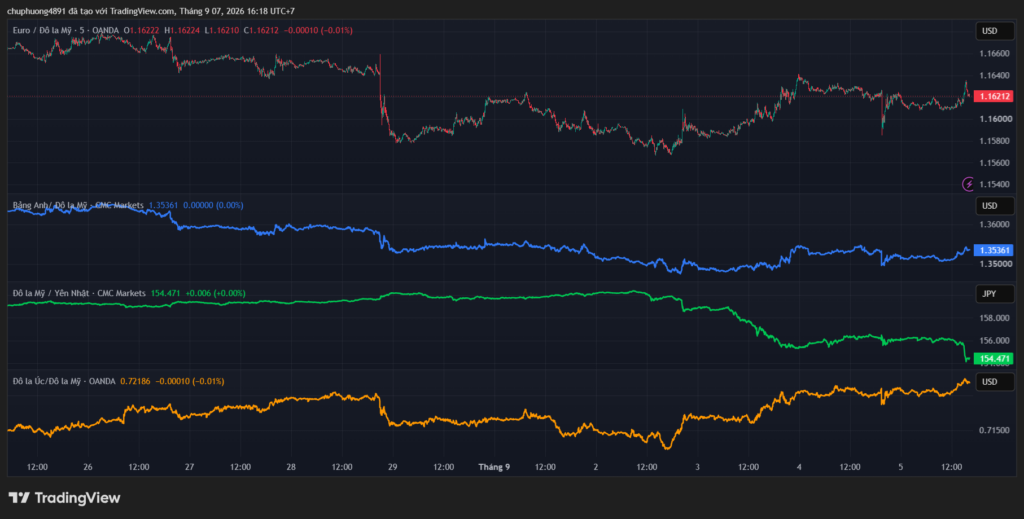Open the USD currency selector on Euro pane
This screenshot has width=1024, height=519.
995,31
